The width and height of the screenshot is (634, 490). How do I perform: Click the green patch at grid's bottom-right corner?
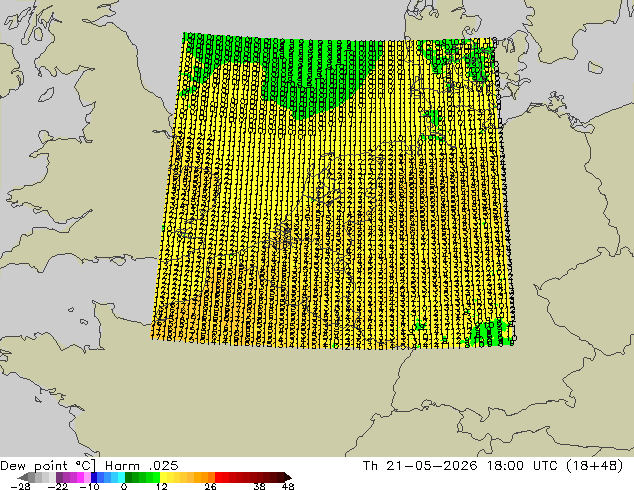[489, 332]
